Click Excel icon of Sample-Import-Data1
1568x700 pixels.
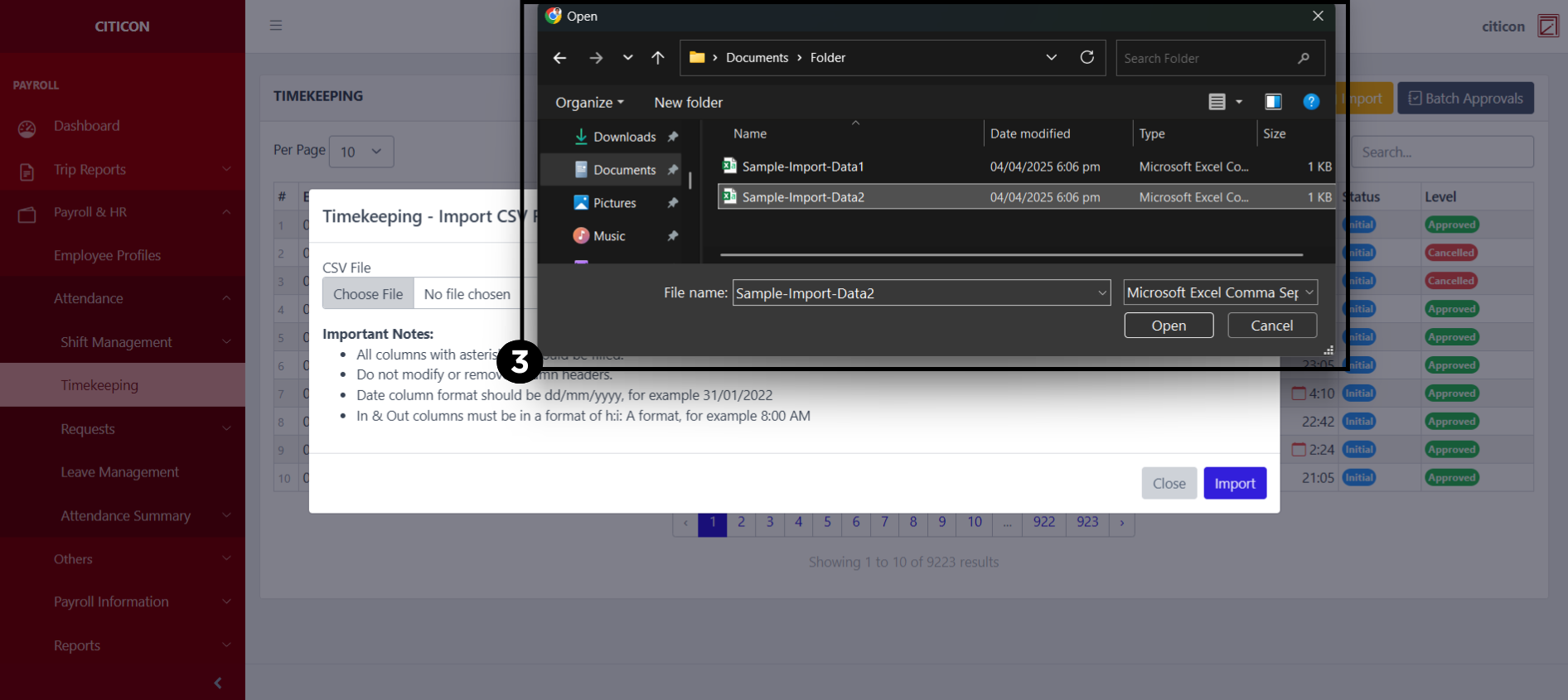point(729,166)
